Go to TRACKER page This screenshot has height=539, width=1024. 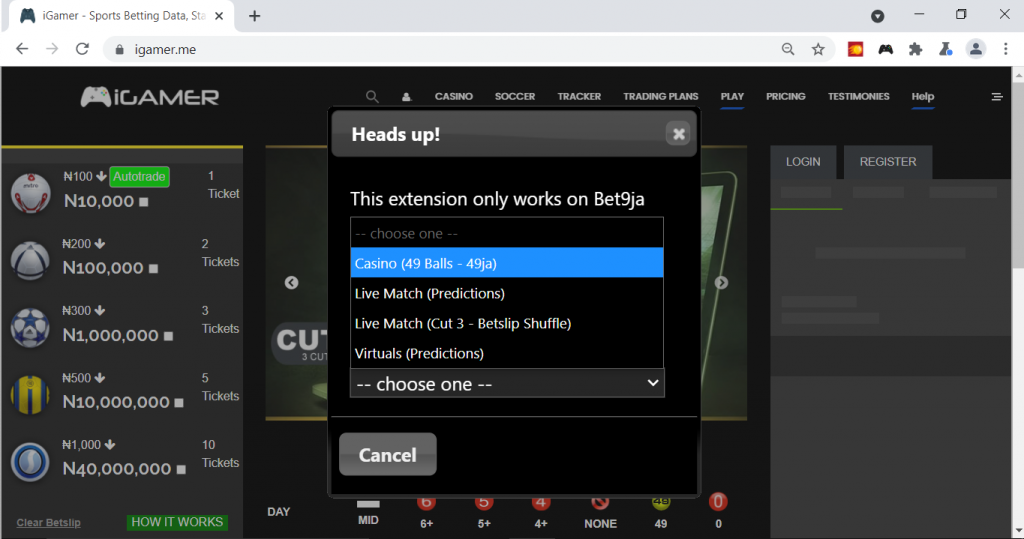[579, 96]
